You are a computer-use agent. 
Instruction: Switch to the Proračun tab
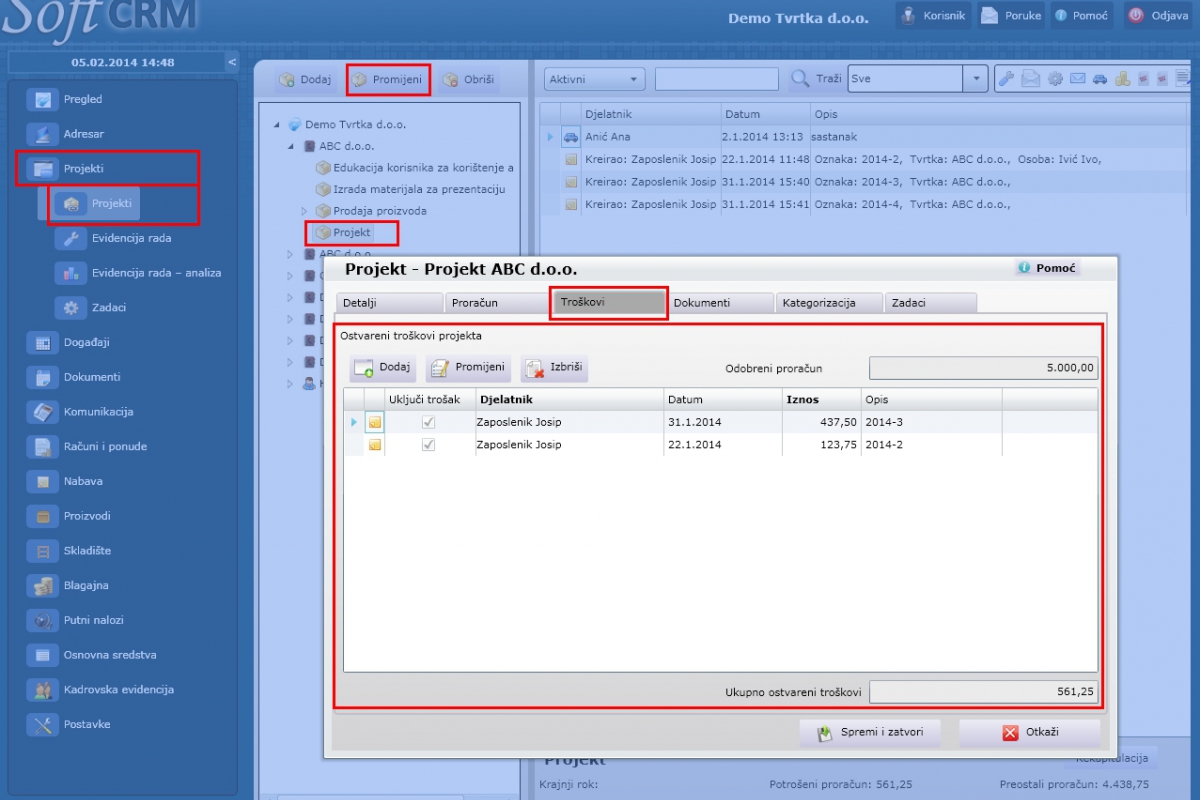496,303
